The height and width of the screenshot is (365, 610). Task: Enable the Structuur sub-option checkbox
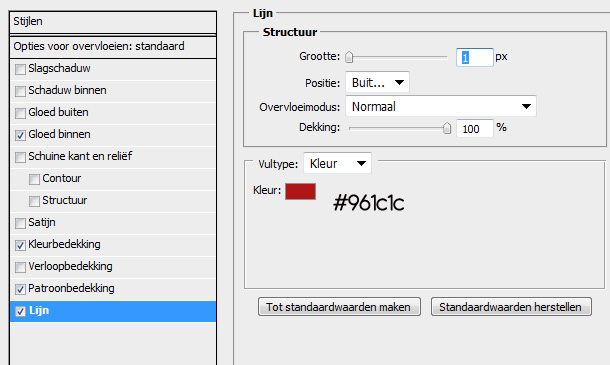[34, 201]
